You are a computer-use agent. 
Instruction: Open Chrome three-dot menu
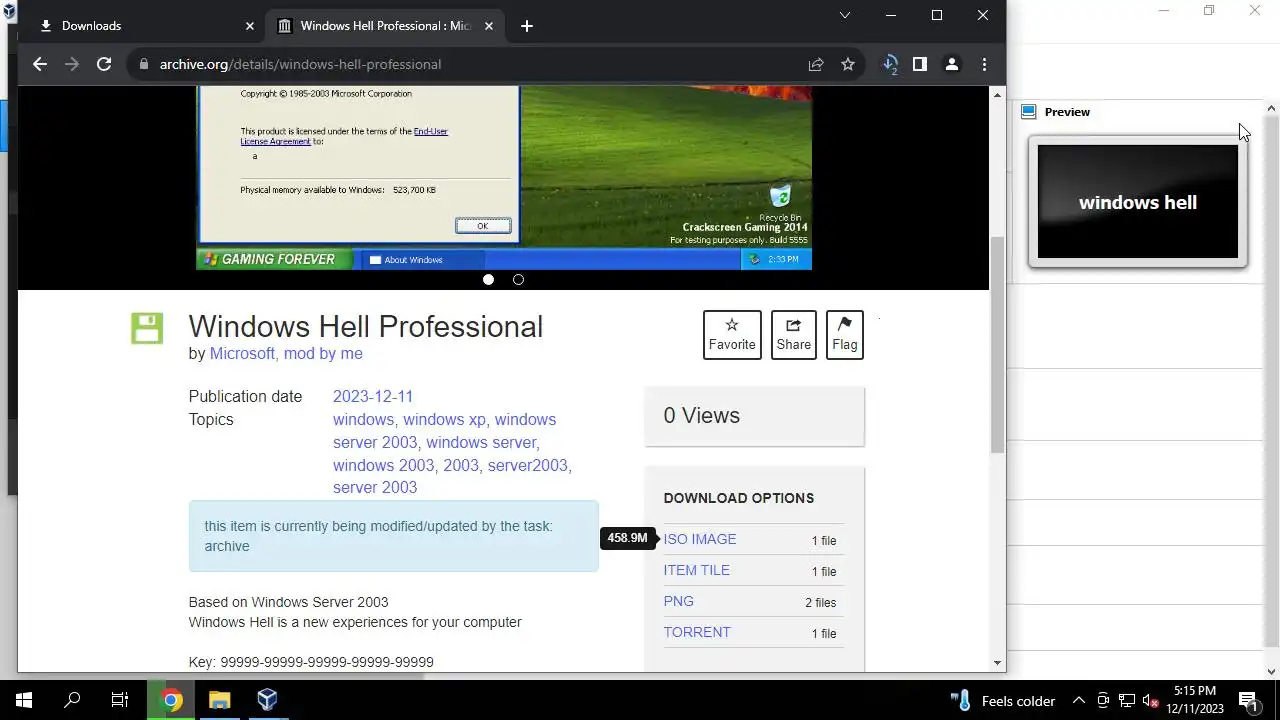984,64
